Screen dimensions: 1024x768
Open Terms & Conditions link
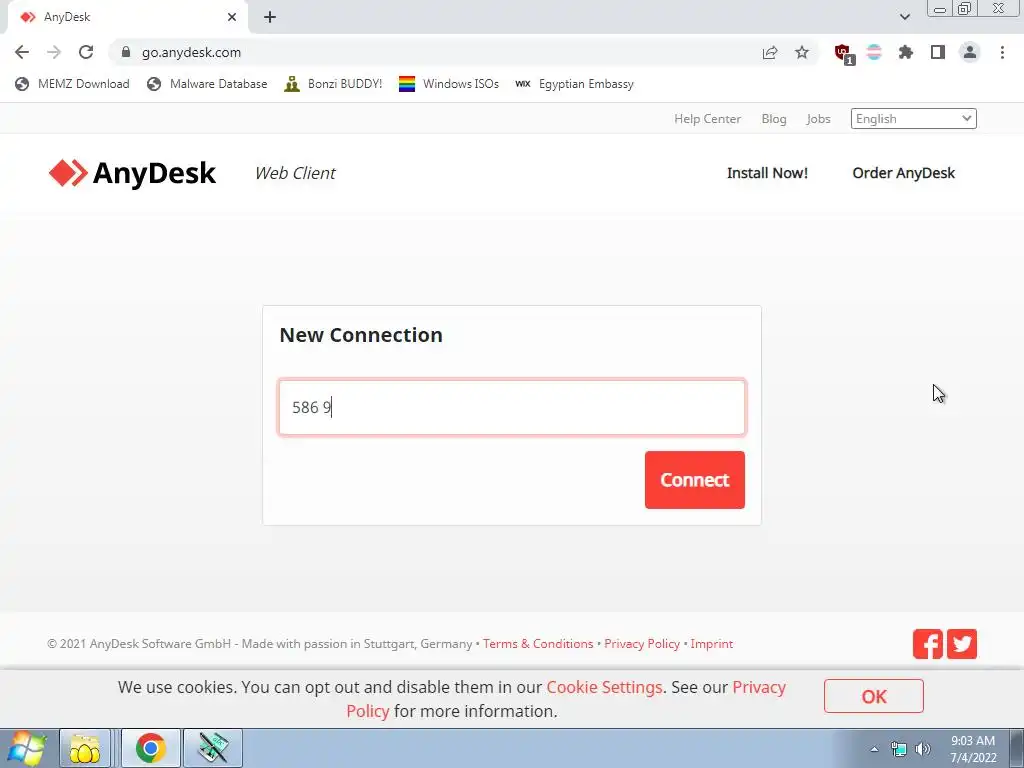(x=538, y=644)
